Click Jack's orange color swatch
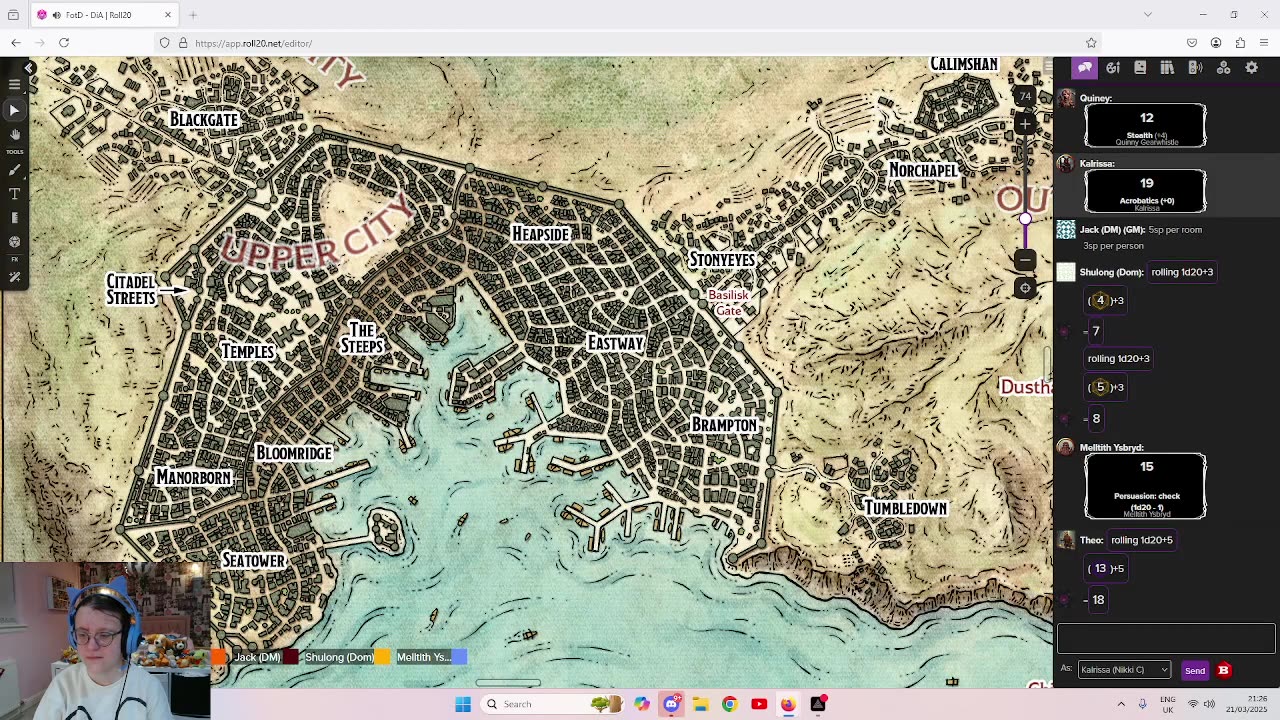 219,657
